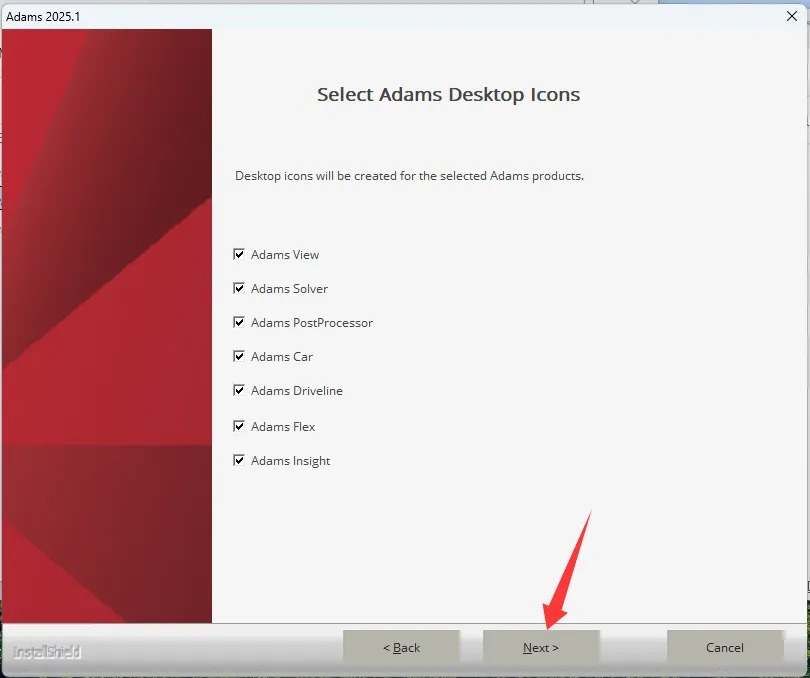Toggle the Adams Insight checkbox
The image size is (810, 678).
(239, 460)
